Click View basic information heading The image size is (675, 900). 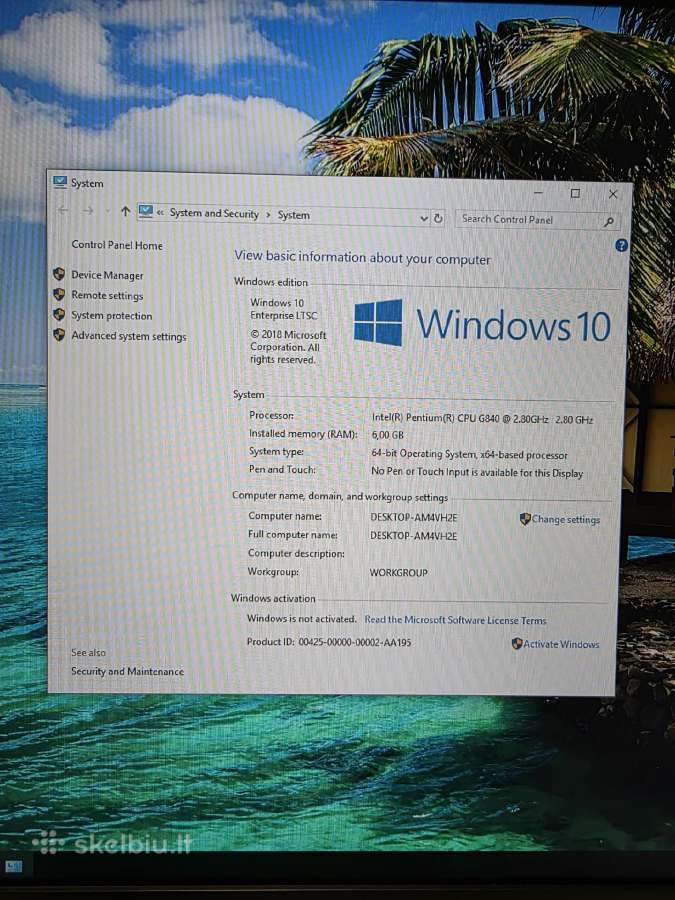point(362,257)
